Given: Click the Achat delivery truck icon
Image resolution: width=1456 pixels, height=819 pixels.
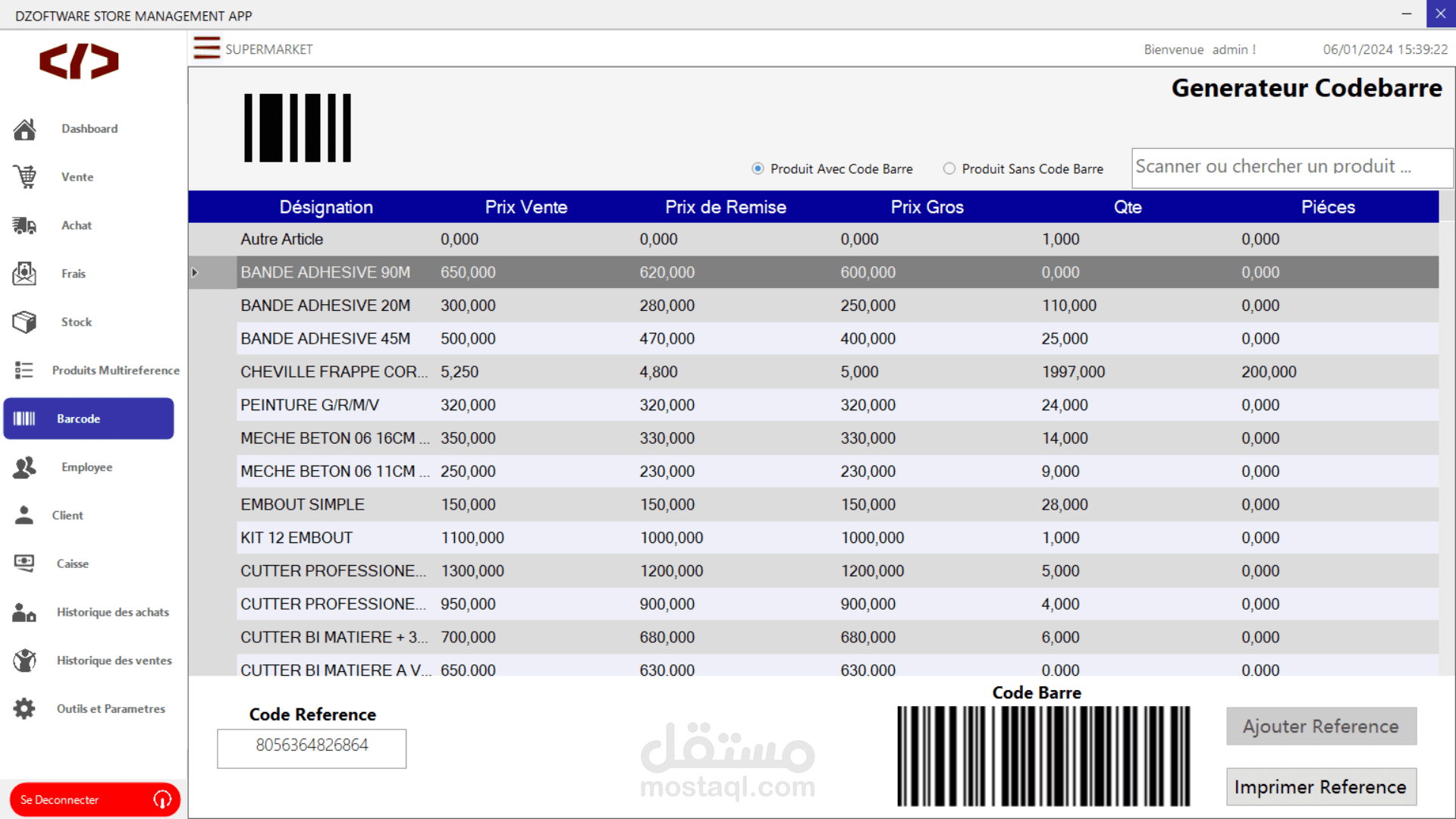Looking at the screenshot, I should pos(24,225).
